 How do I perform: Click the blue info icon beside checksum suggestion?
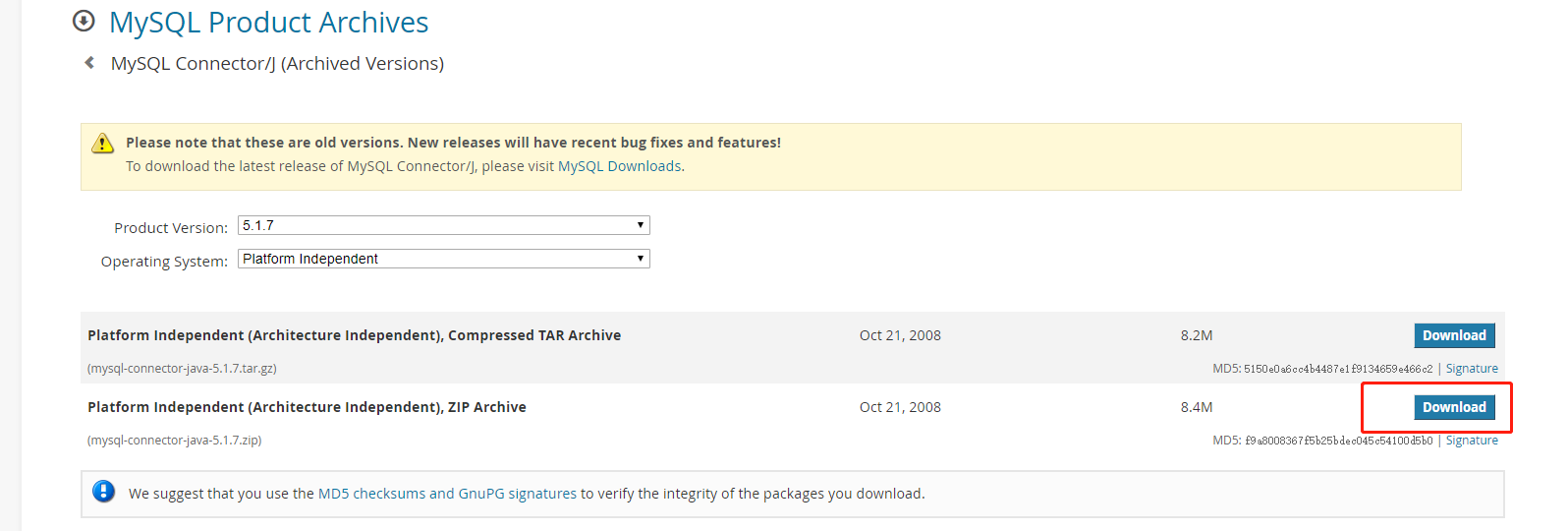tap(103, 492)
